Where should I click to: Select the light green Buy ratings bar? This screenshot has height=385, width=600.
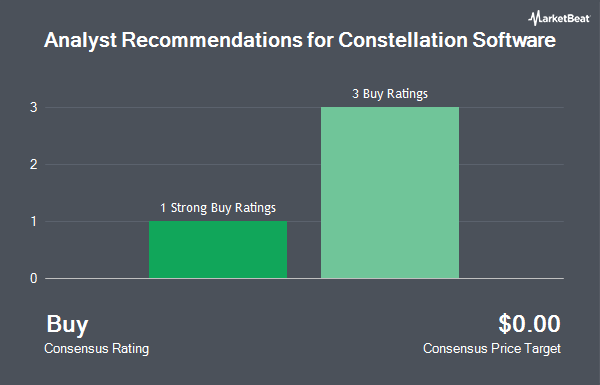[x=390, y=192]
